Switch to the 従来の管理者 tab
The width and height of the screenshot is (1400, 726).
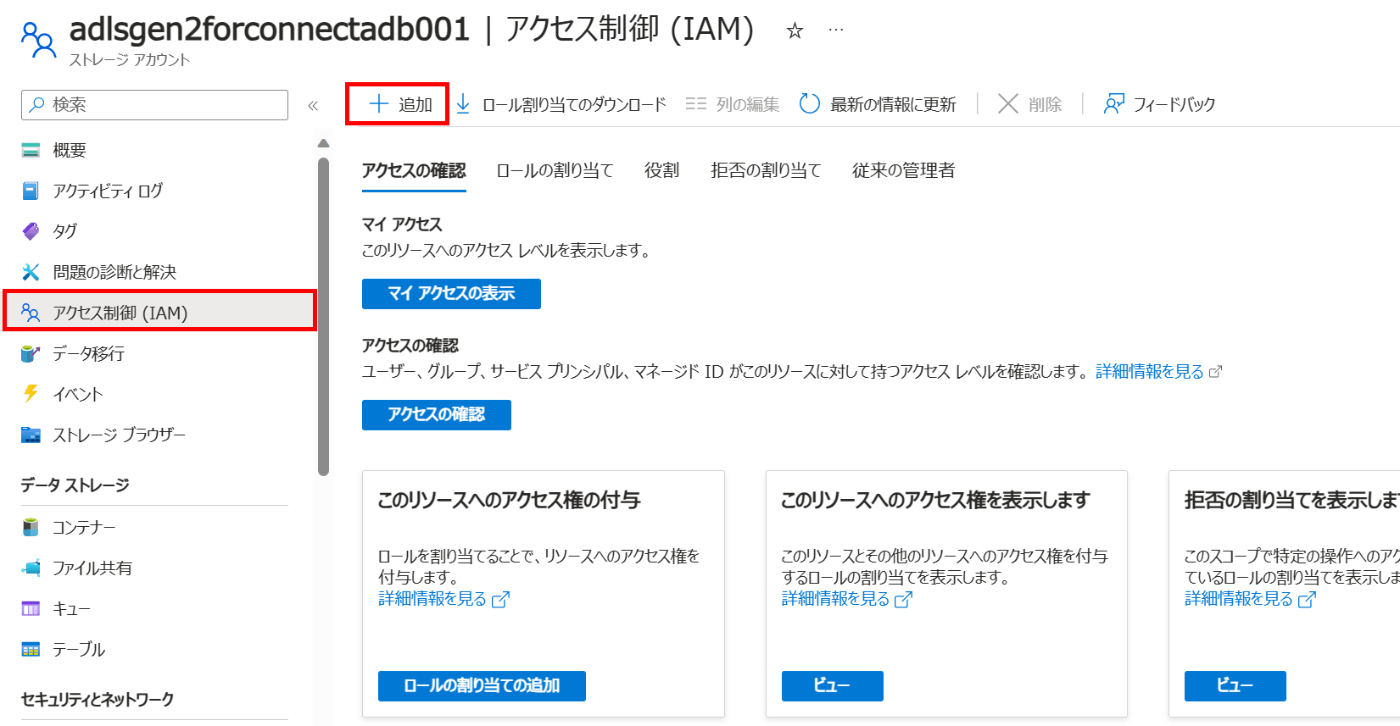(903, 170)
